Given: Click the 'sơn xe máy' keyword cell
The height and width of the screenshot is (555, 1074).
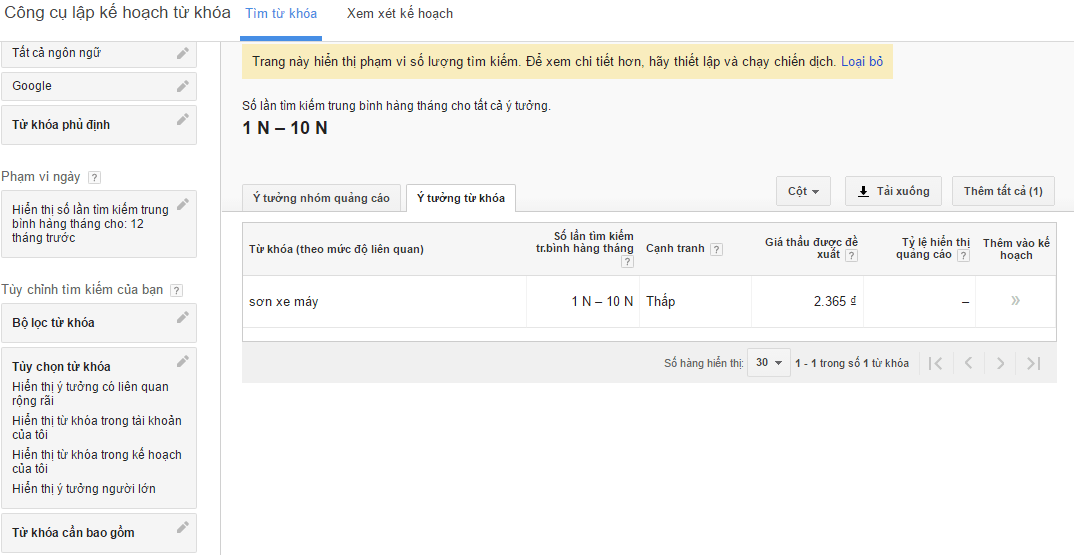Looking at the screenshot, I should tap(384, 301).
